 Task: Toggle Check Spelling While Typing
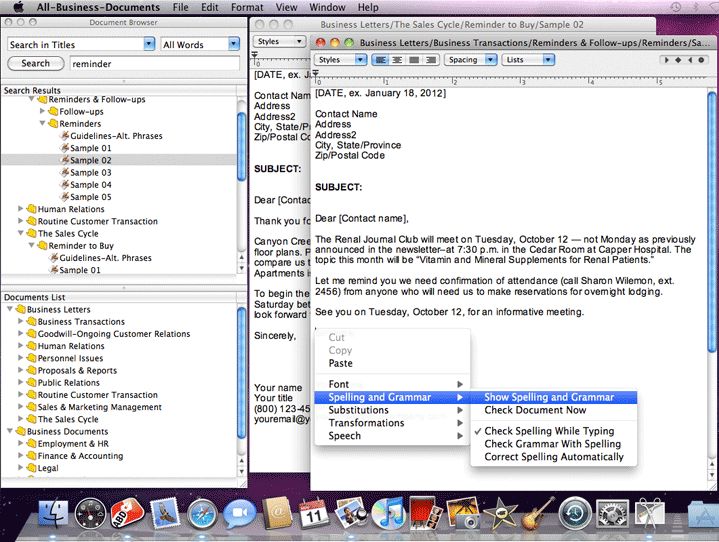click(x=549, y=431)
